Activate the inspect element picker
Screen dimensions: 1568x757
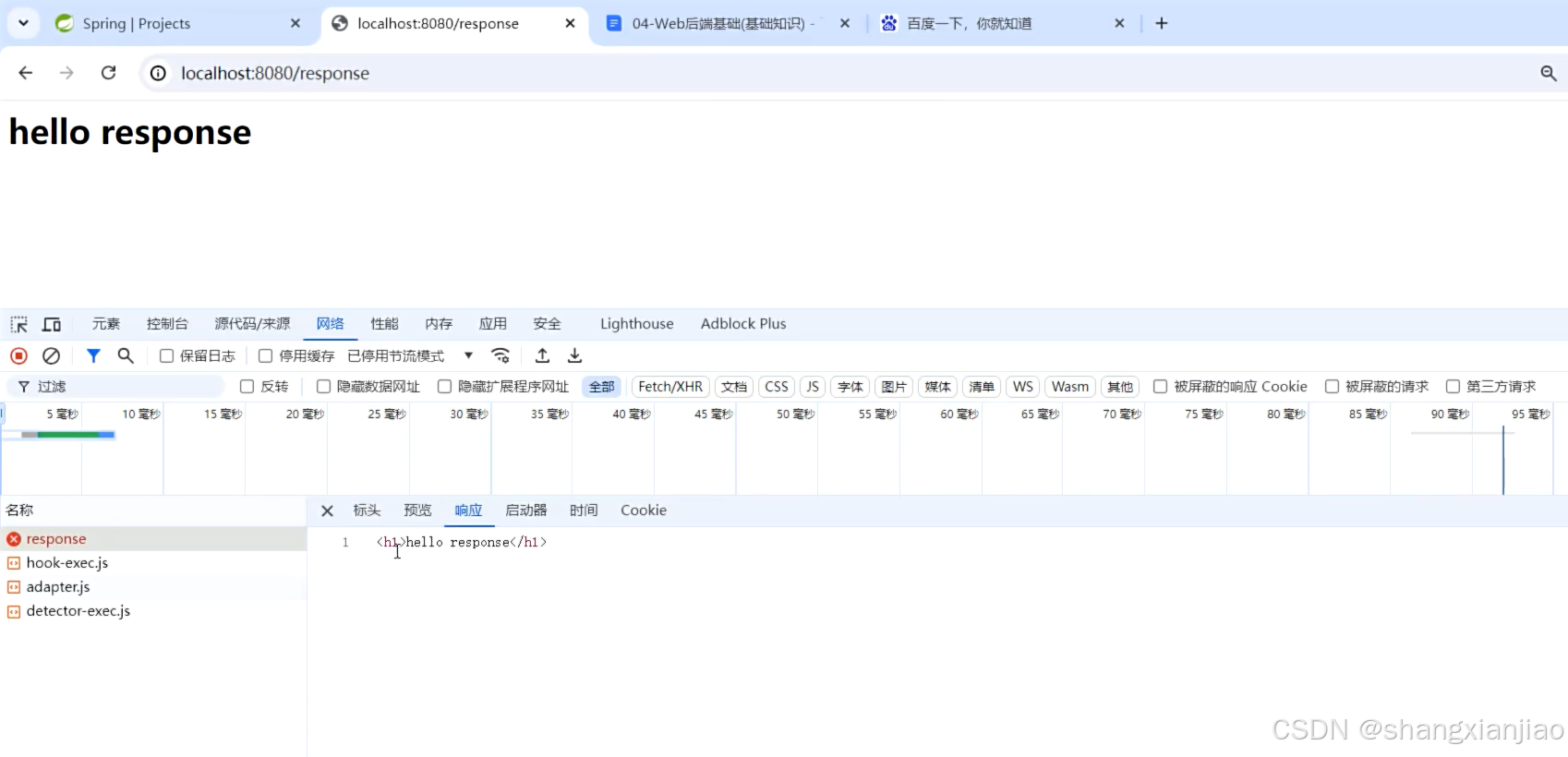coord(19,324)
